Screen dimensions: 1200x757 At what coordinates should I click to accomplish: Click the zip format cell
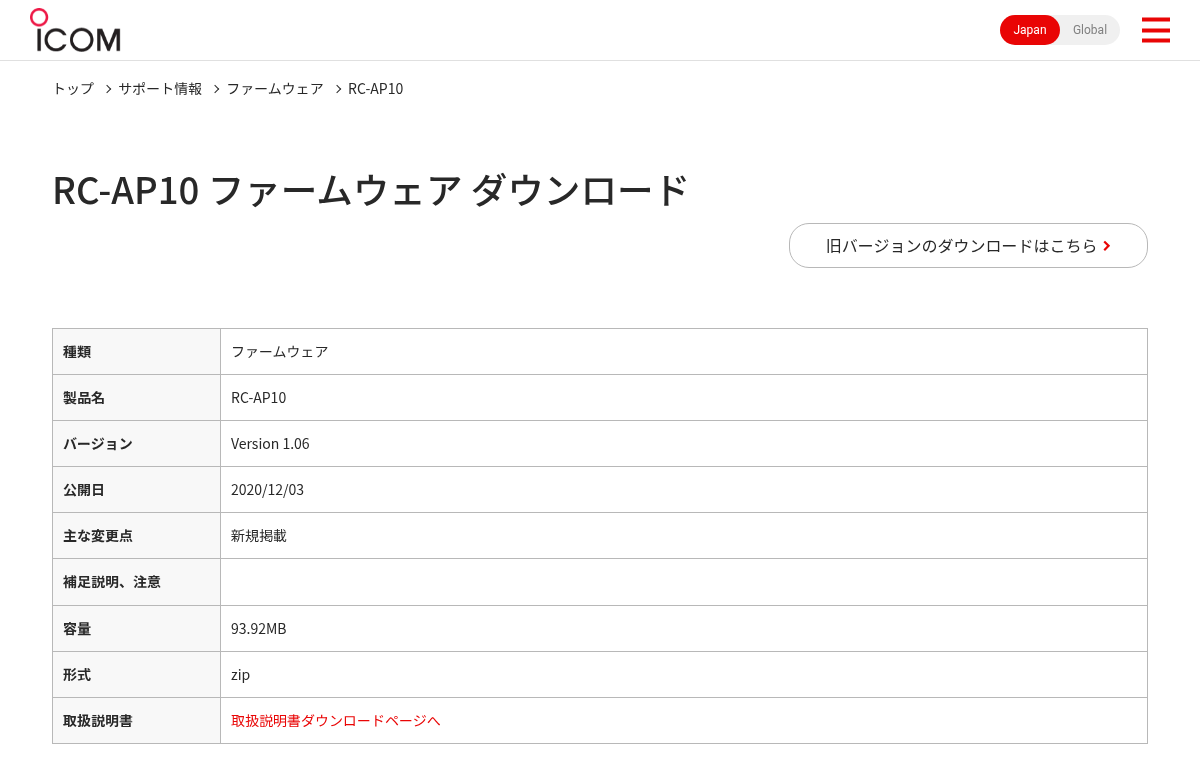(x=684, y=674)
